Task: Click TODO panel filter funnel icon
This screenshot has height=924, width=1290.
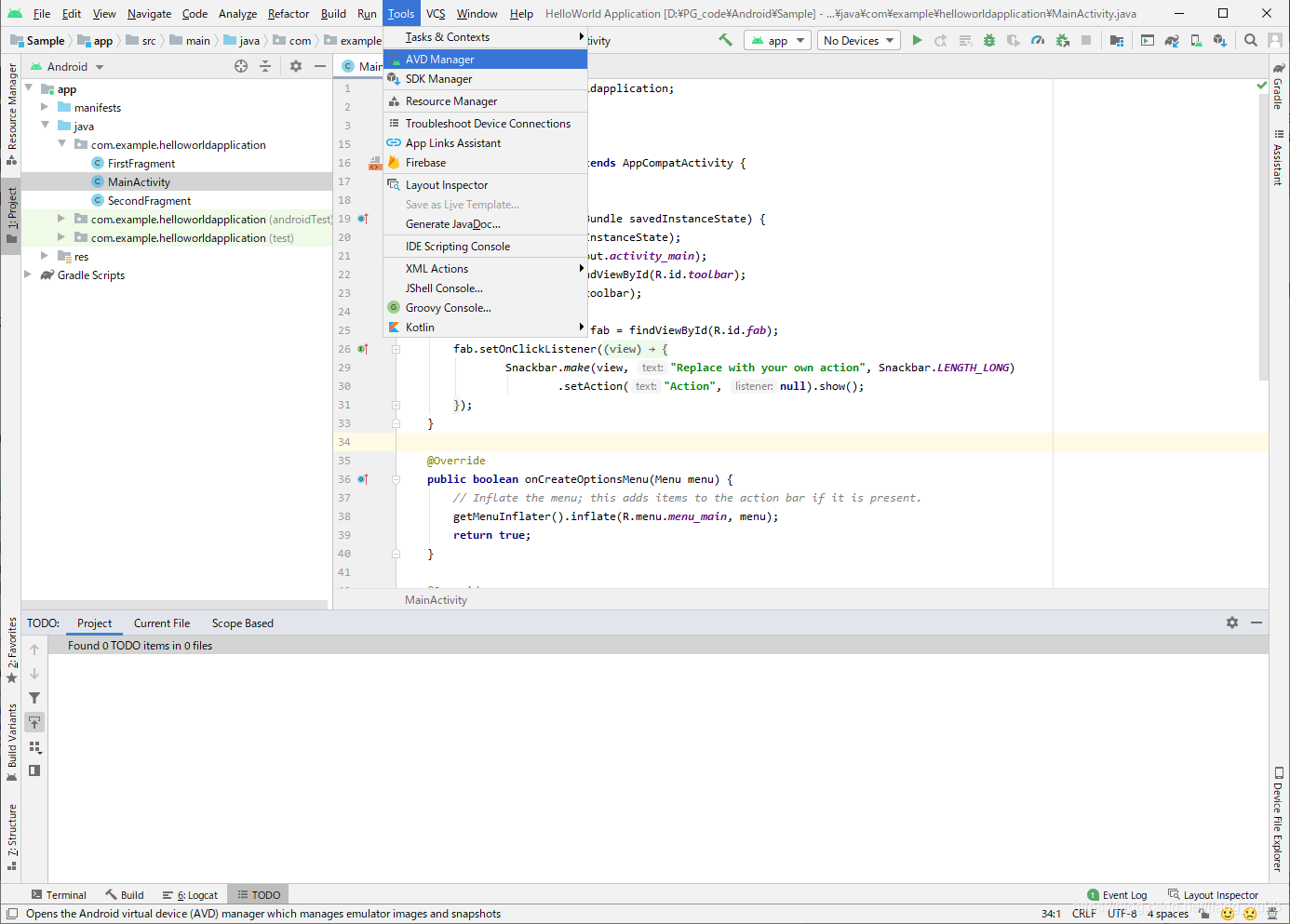Action: tap(34, 698)
